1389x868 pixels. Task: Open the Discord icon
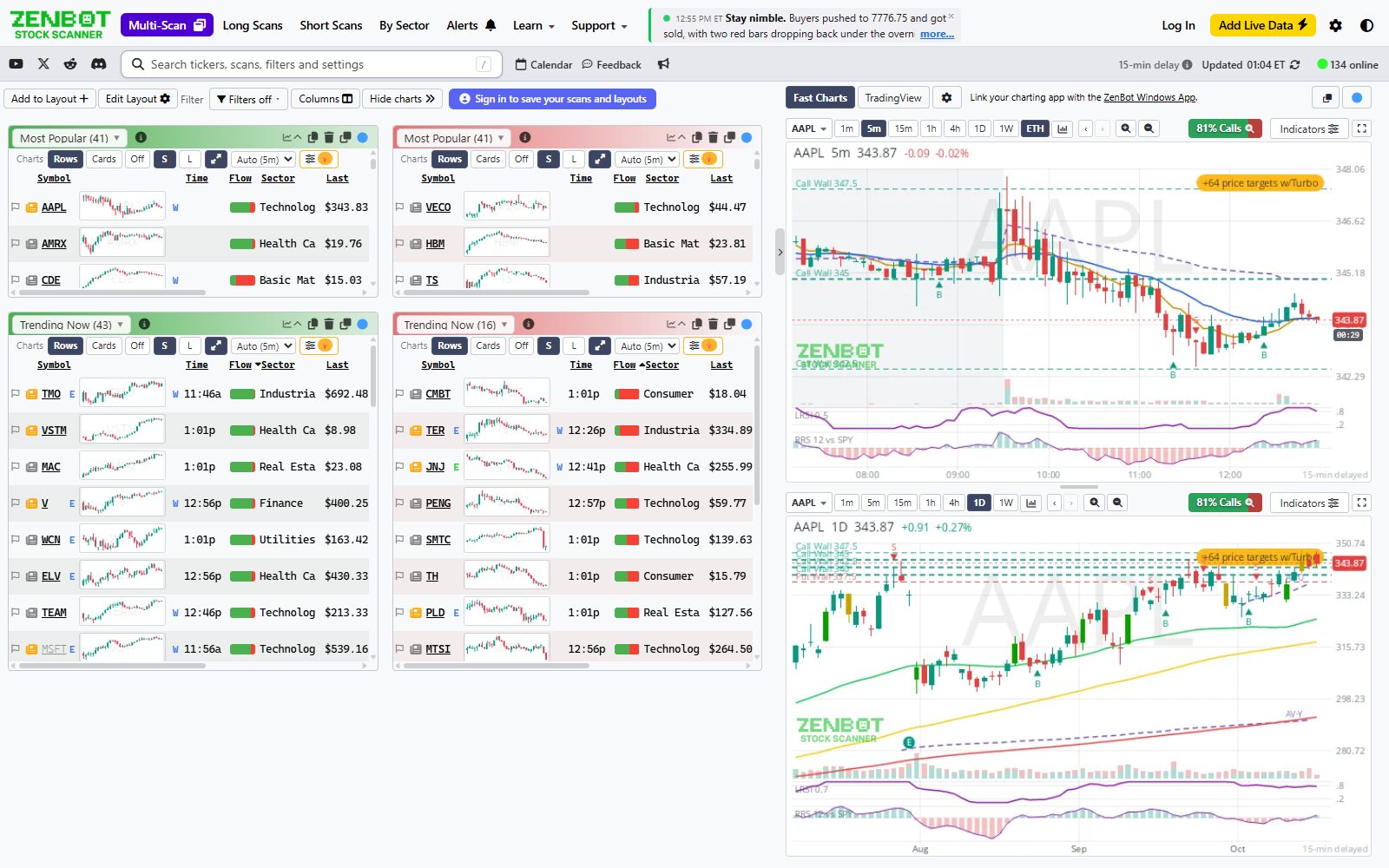pyautogui.click(x=99, y=64)
